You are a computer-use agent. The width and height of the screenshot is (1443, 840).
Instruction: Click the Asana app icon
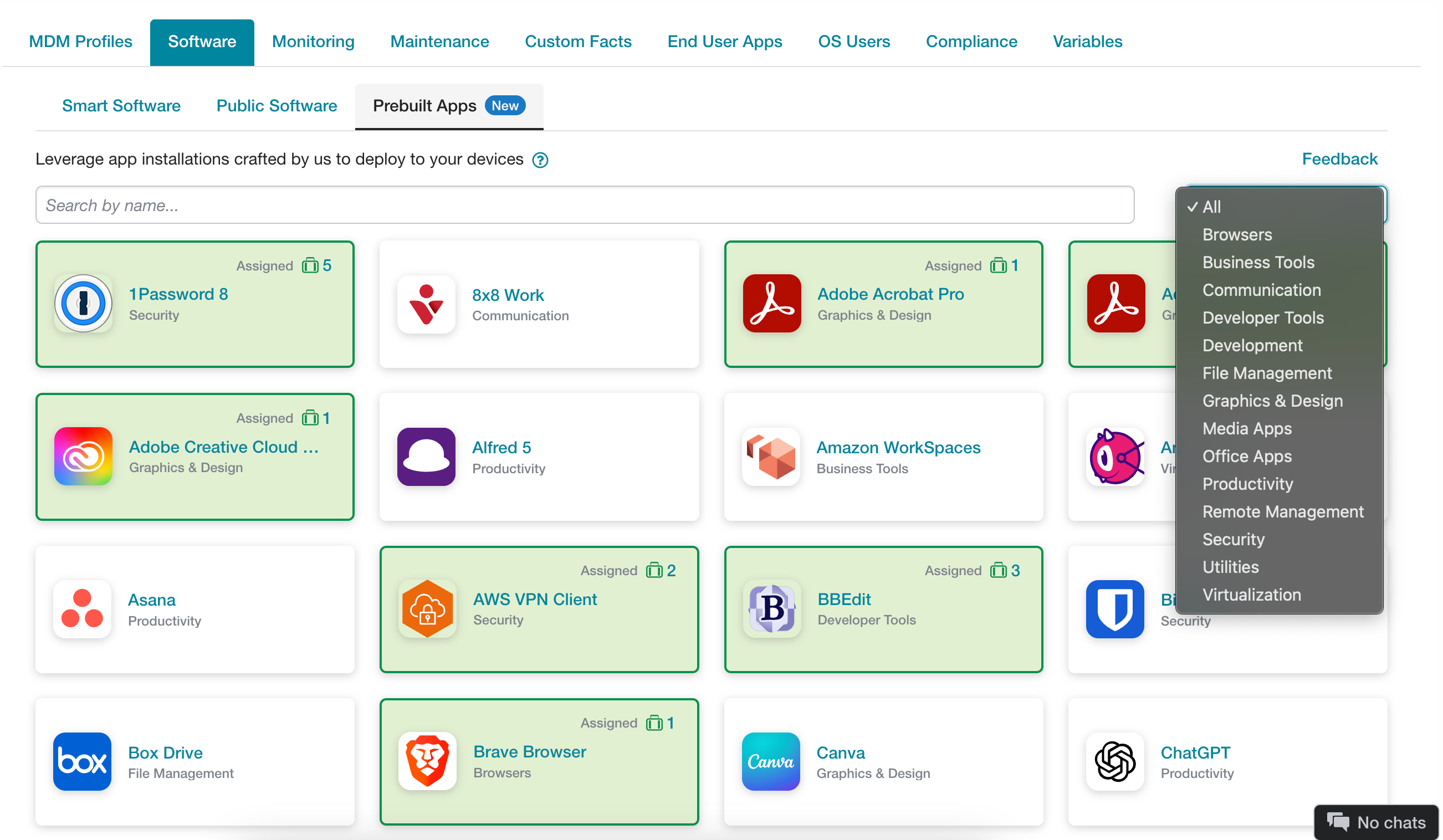point(82,609)
